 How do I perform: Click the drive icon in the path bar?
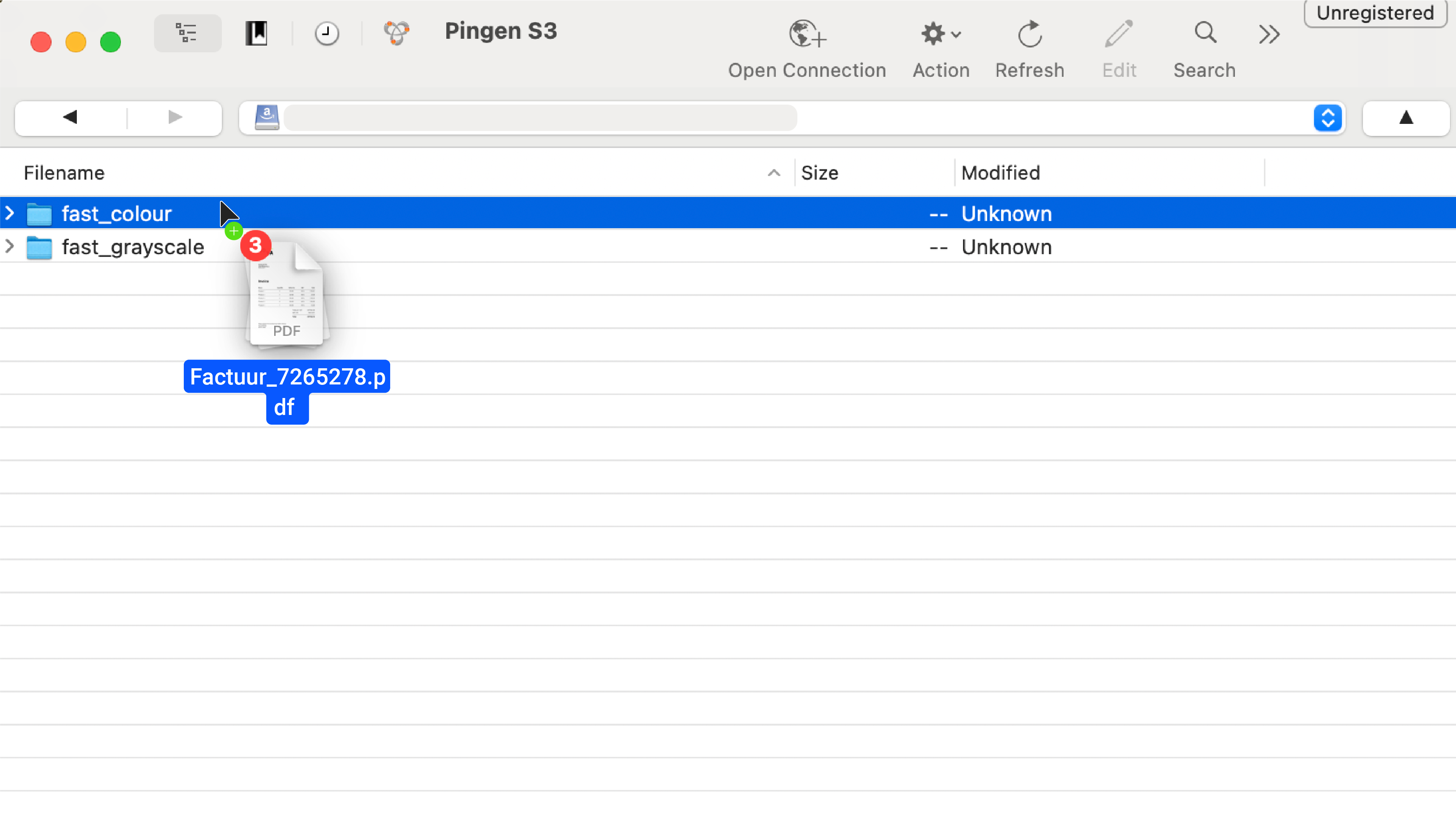[267, 117]
